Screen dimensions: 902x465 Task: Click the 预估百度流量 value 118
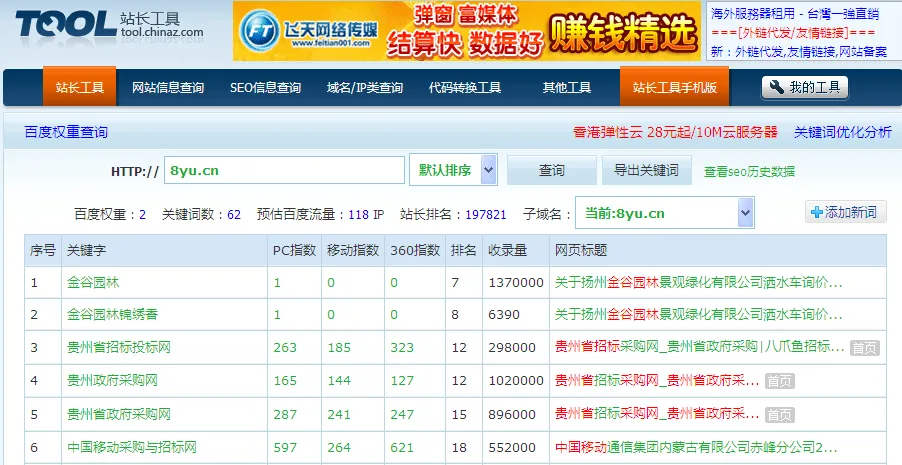358,215
